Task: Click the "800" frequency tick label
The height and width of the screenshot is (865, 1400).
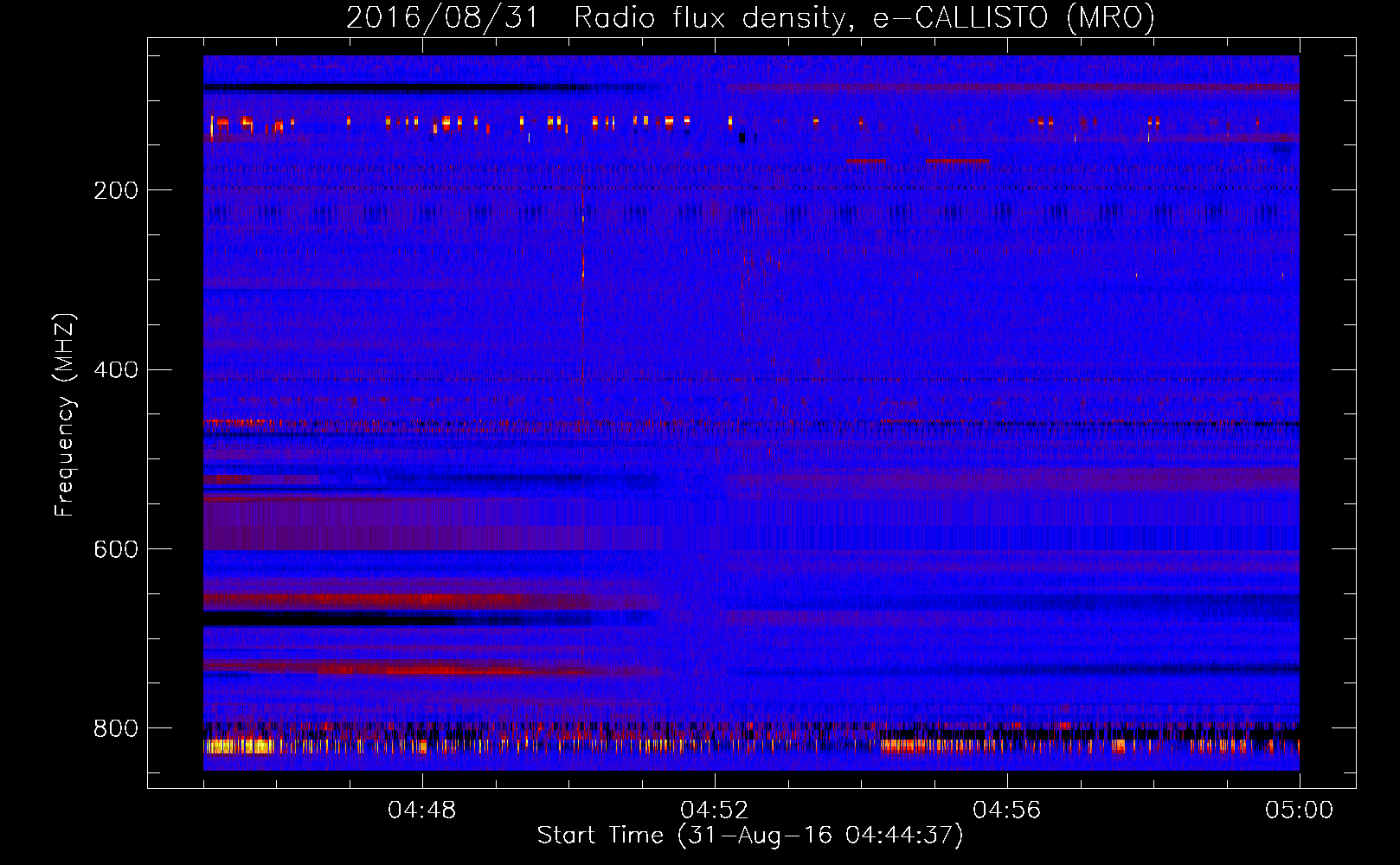Action: [116, 728]
